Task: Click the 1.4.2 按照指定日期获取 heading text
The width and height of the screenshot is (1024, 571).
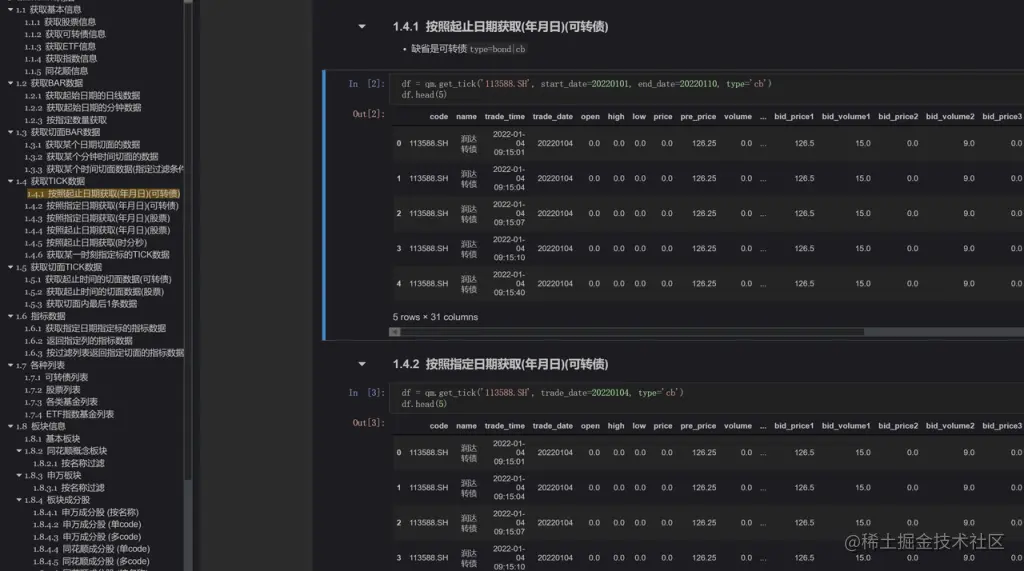Action: (500, 364)
